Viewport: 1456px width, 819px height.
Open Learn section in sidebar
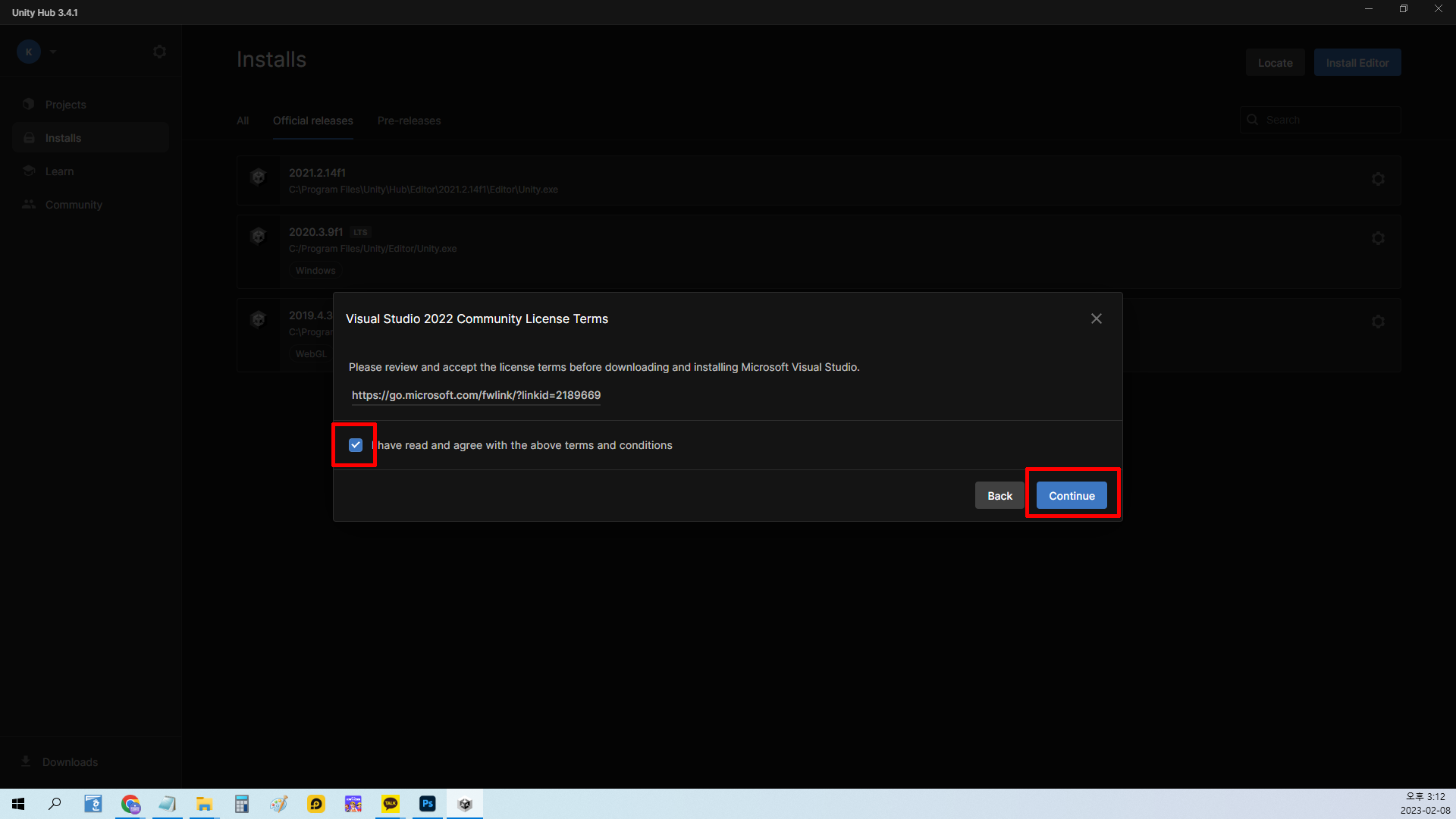click(x=90, y=171)
